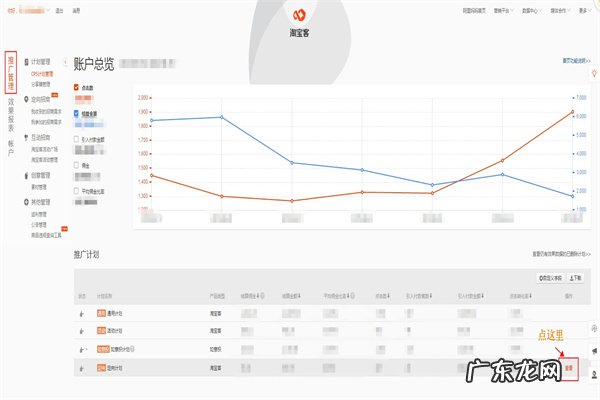Check the 佣金 checkbox
The height and width of the screenshot is (400, 600).
tap(76, 165)
